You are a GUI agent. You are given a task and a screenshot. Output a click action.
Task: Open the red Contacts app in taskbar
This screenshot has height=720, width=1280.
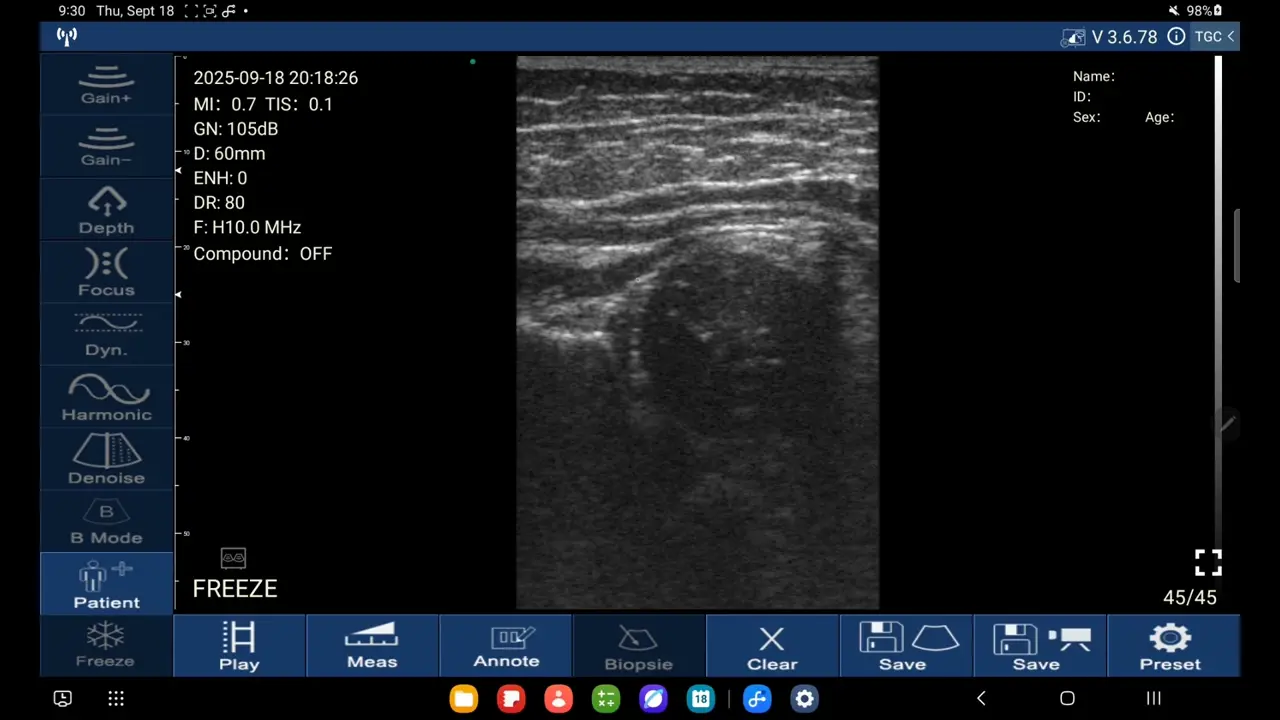coord(559,699)
